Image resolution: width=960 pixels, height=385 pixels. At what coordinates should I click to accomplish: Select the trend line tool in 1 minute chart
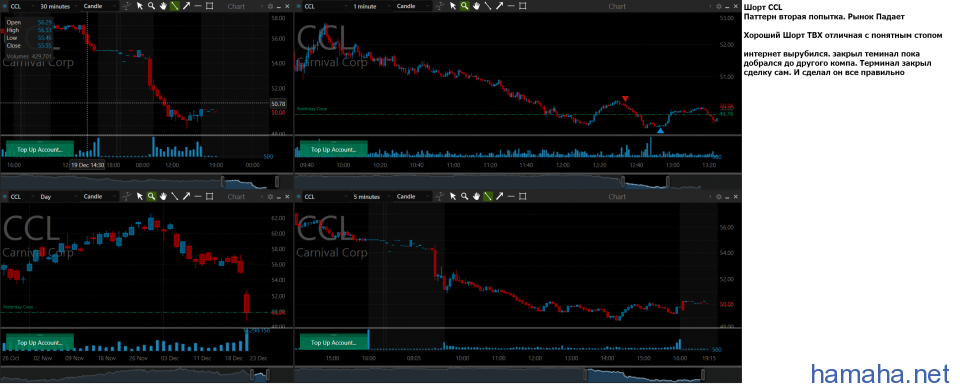pyautogui.click(x=488, y=6)
